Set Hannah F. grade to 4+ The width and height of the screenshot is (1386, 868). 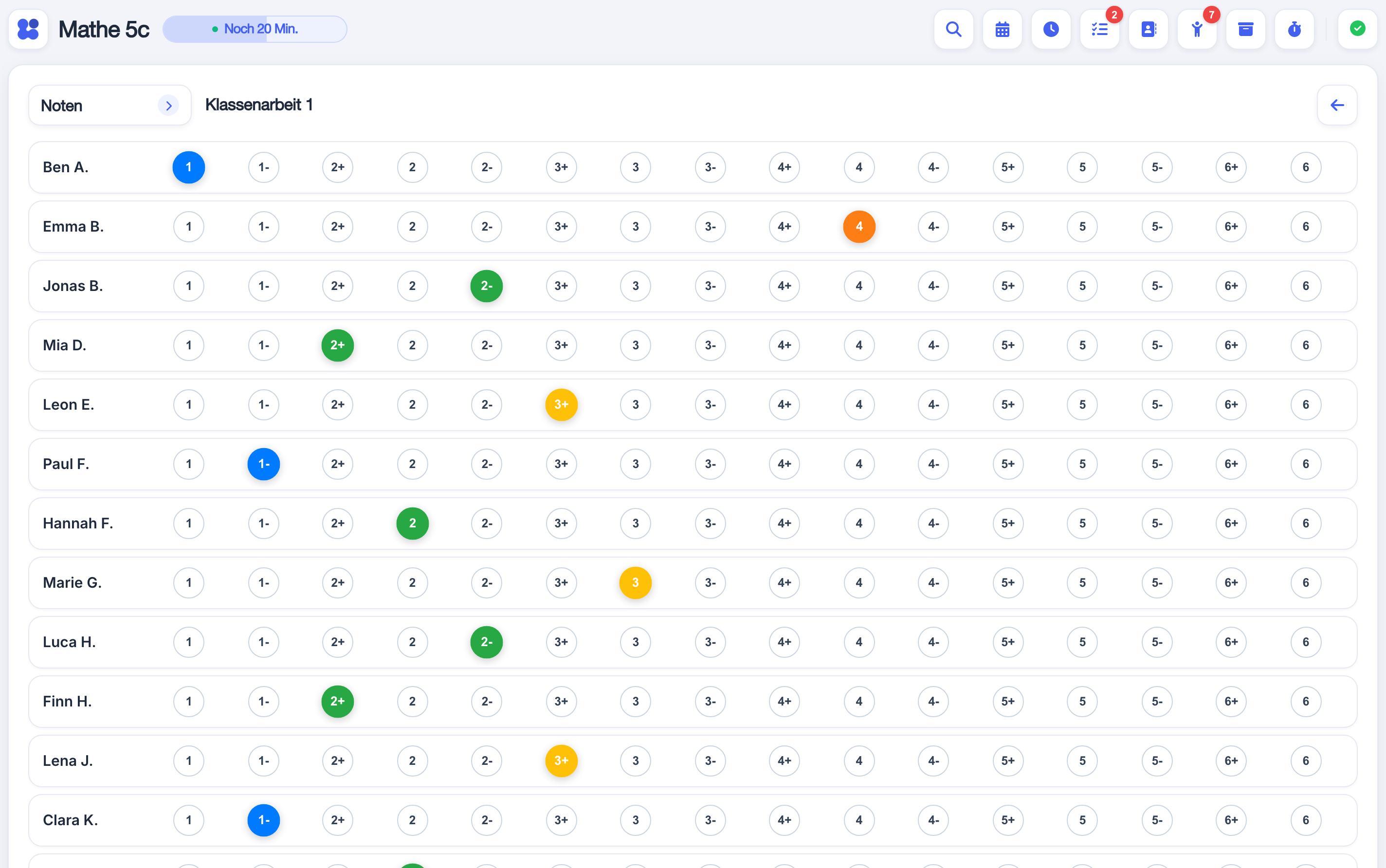(784, 524)
